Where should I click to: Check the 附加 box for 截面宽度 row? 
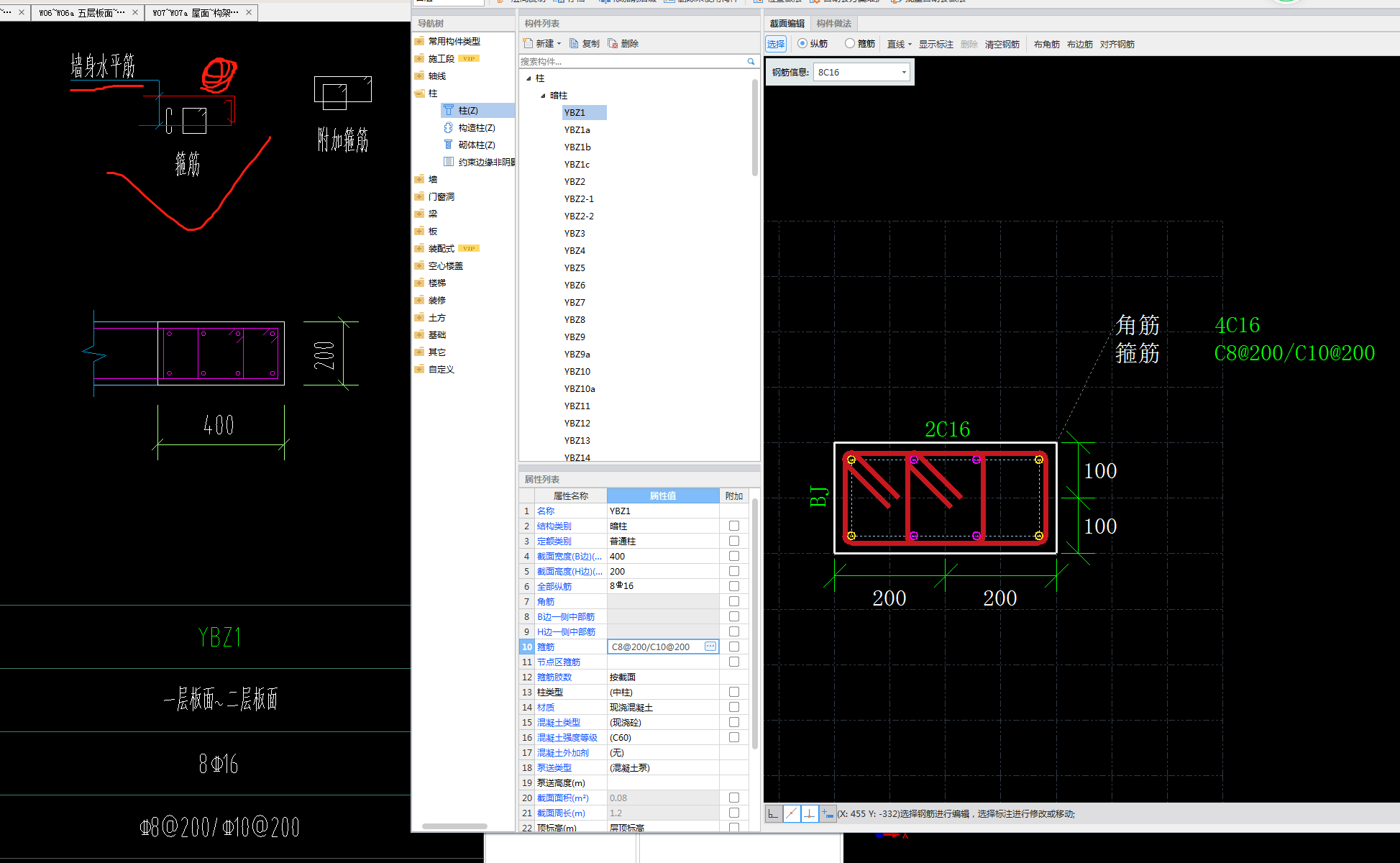coord(734,556)
